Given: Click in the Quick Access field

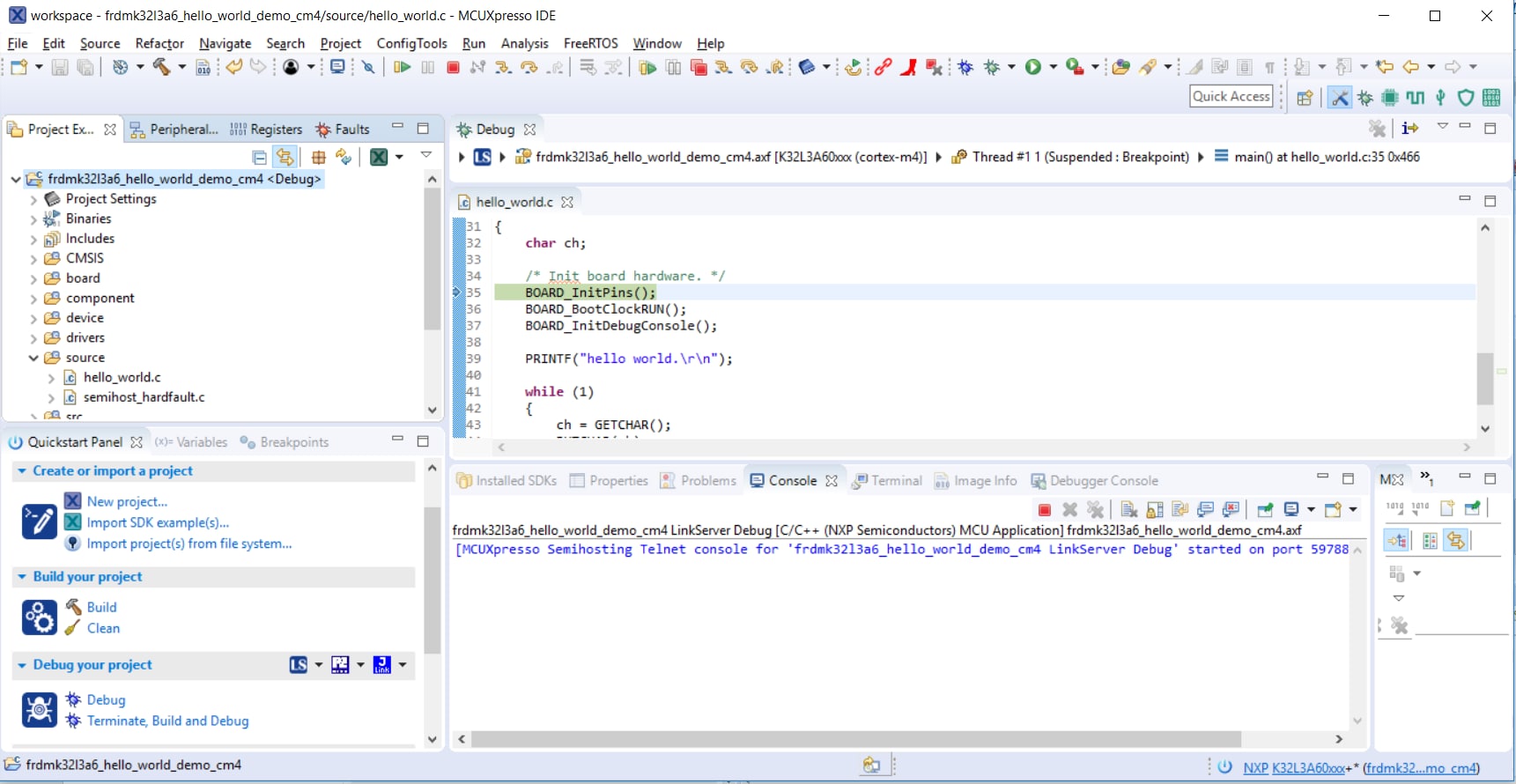Looking at the screenshot, I should tap(1231, 97).
